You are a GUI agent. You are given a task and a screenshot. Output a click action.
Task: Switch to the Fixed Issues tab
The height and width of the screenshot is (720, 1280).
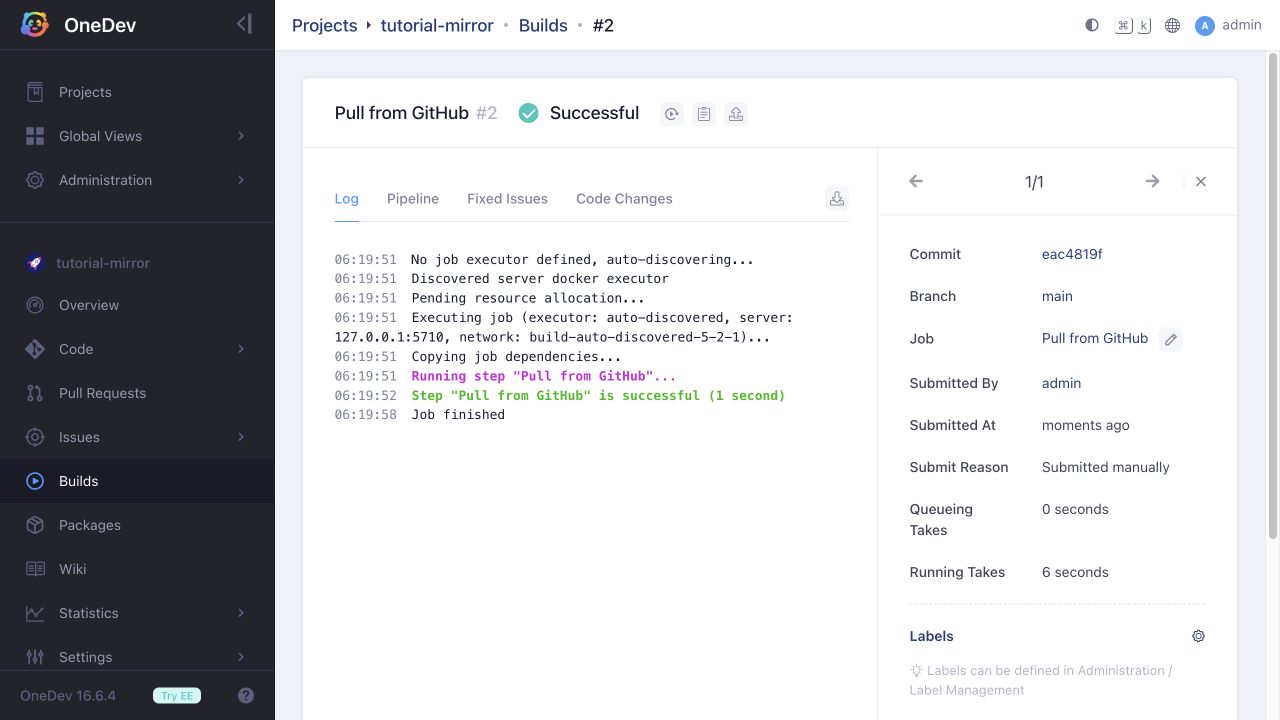(507, 198)
